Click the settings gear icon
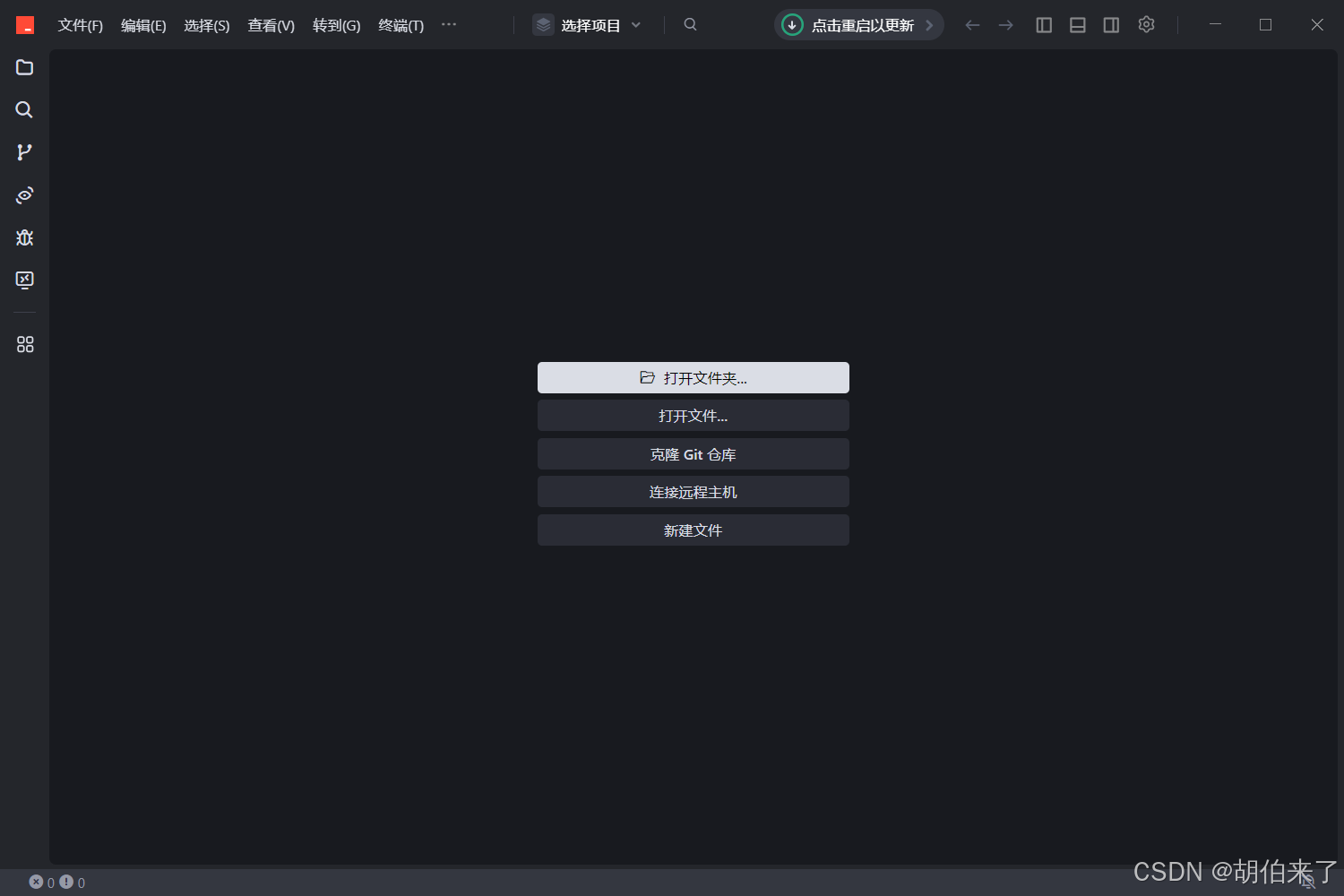1344x896 pixels. 1146,24
